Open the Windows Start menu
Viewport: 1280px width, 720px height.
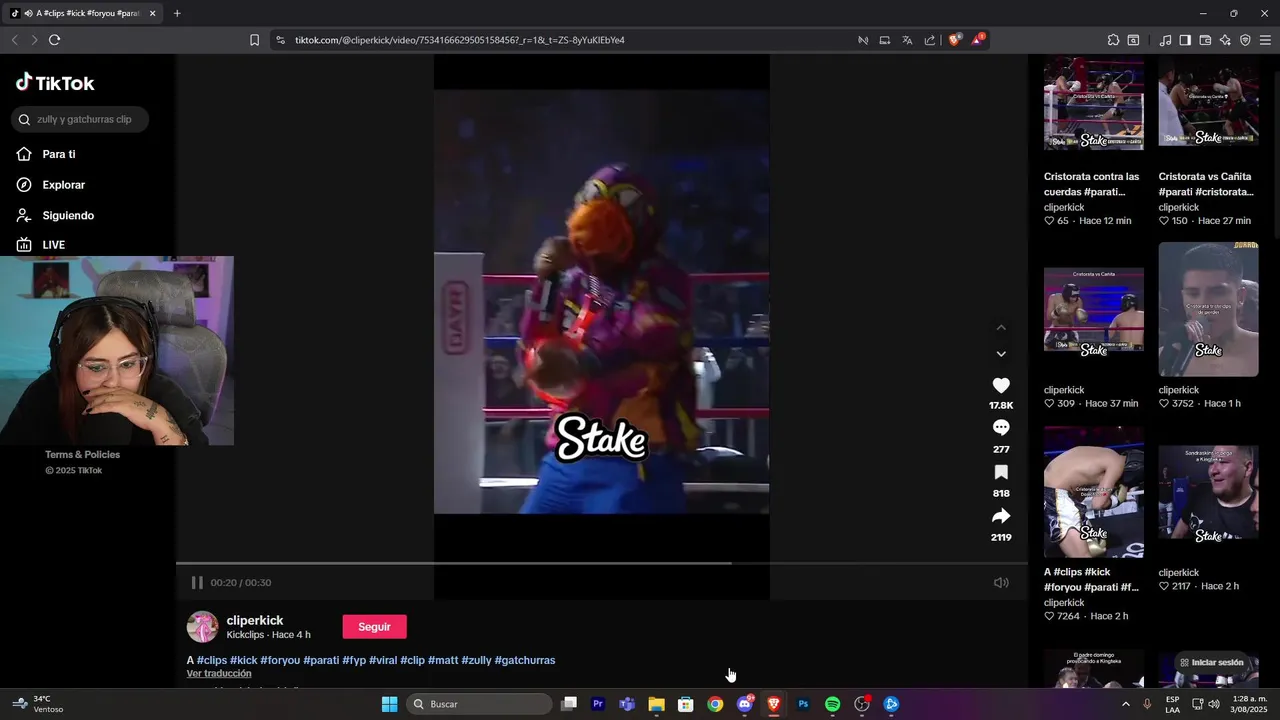(x=389, y=704)
